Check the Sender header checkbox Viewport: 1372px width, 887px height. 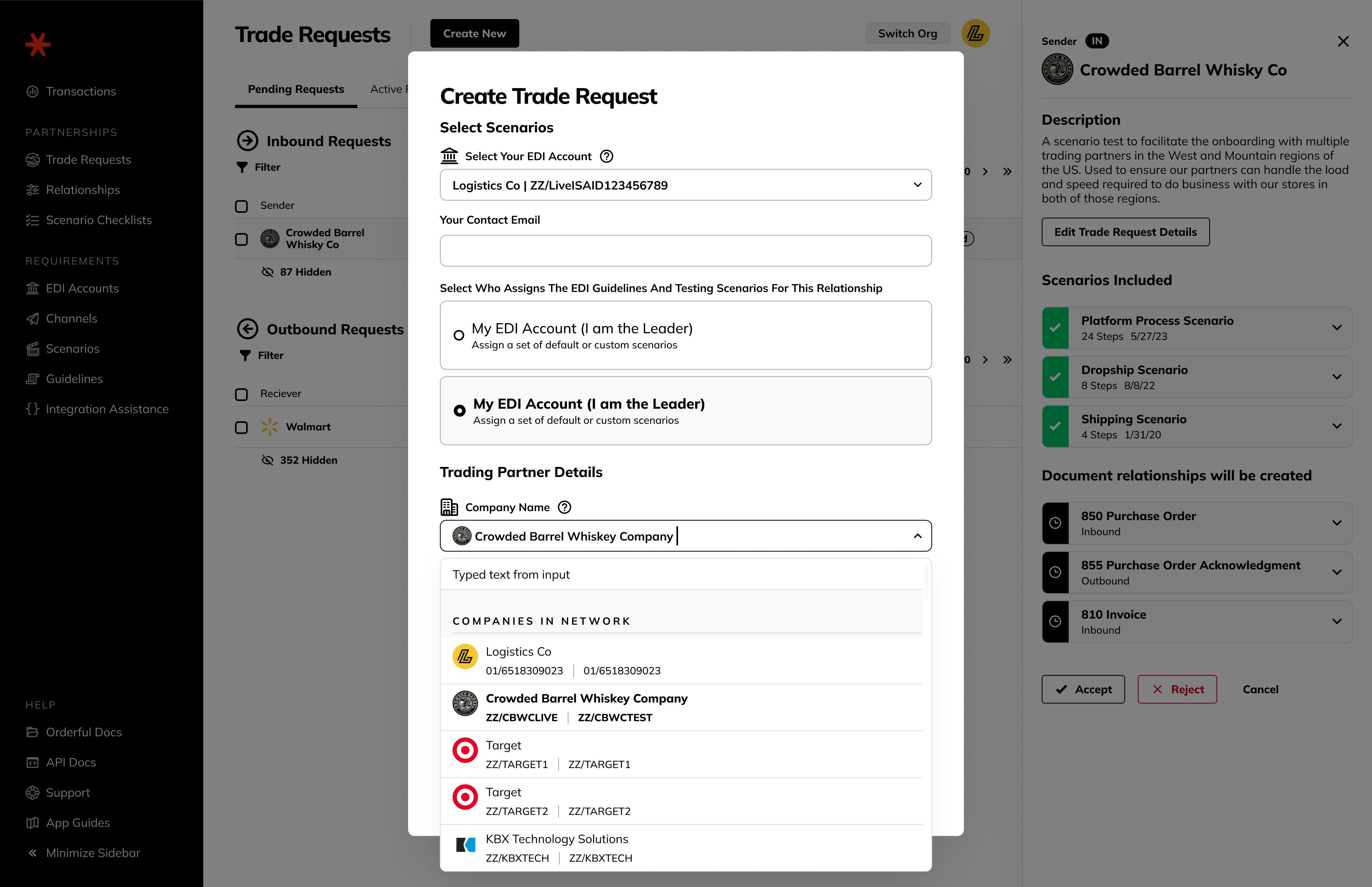tap(241, 206)
